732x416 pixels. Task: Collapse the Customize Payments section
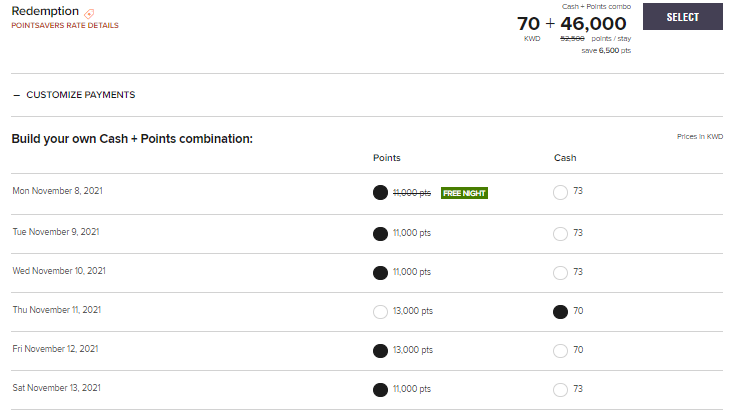tap(80, 95)
